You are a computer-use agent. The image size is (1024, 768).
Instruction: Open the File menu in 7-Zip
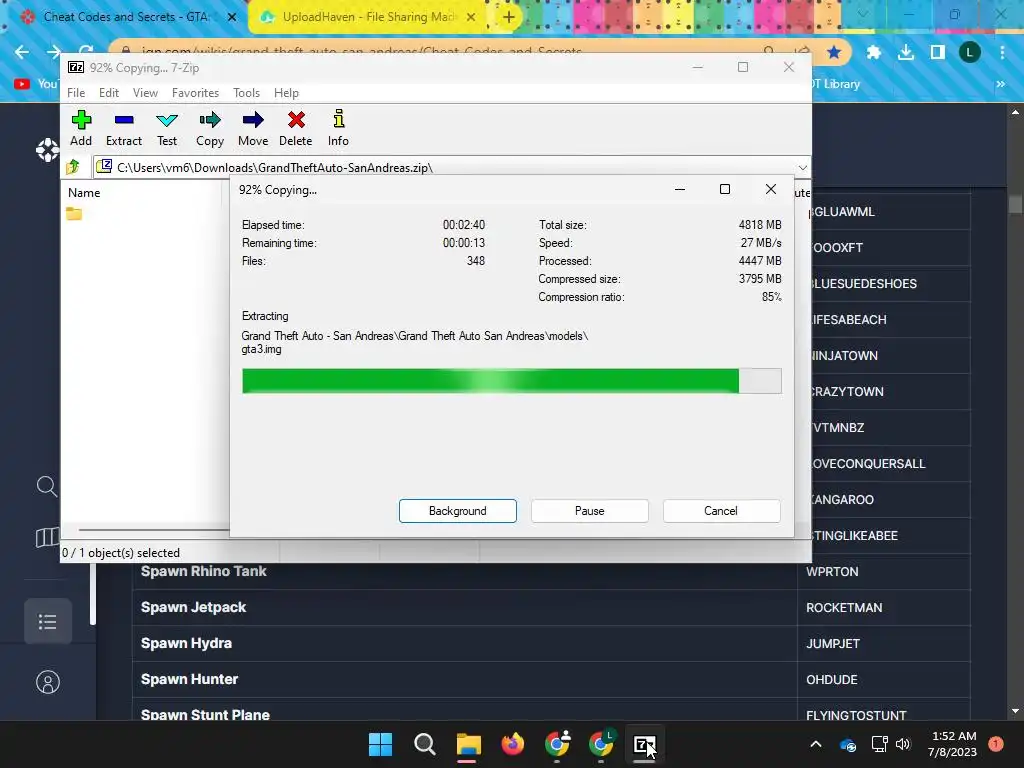pos(76,93)
